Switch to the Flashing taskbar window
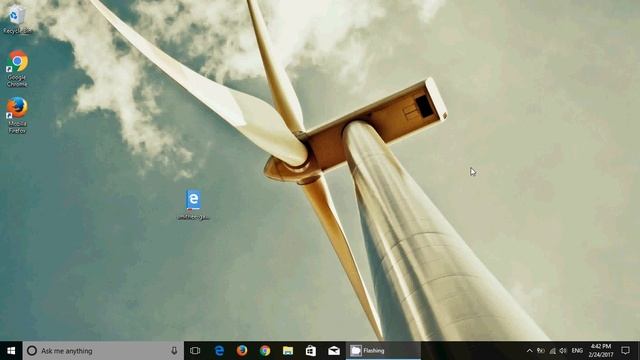 [383, 351]
